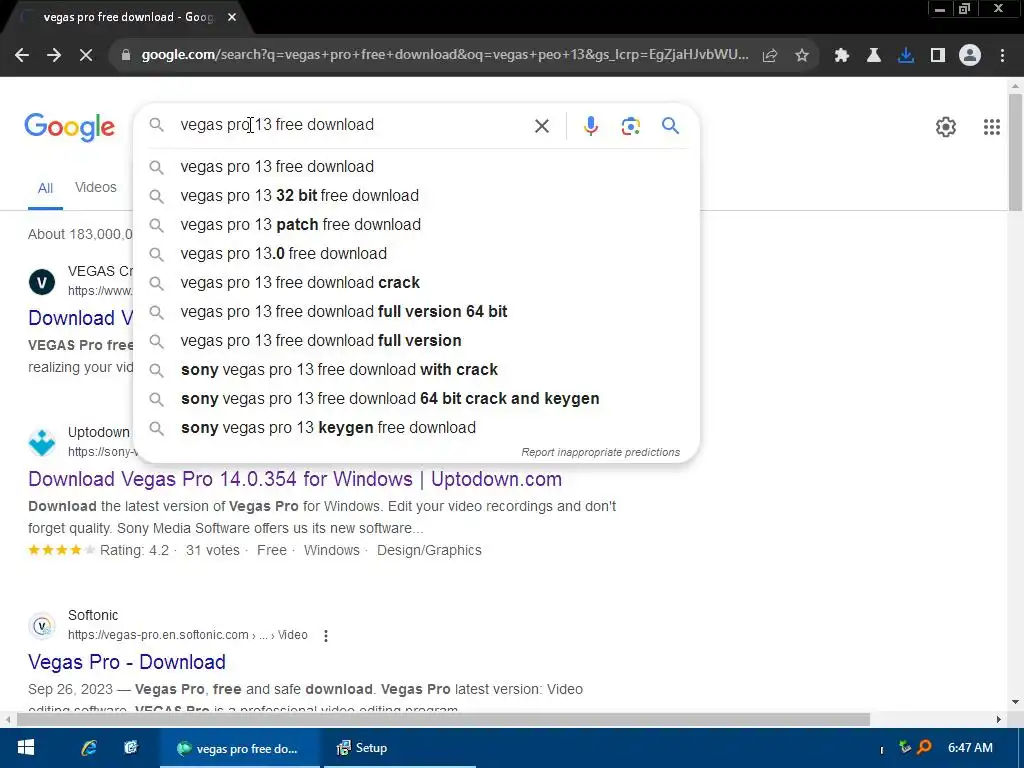Open the second pinned taskbar icon
1024x768 pixels.
tap(131, 748)
